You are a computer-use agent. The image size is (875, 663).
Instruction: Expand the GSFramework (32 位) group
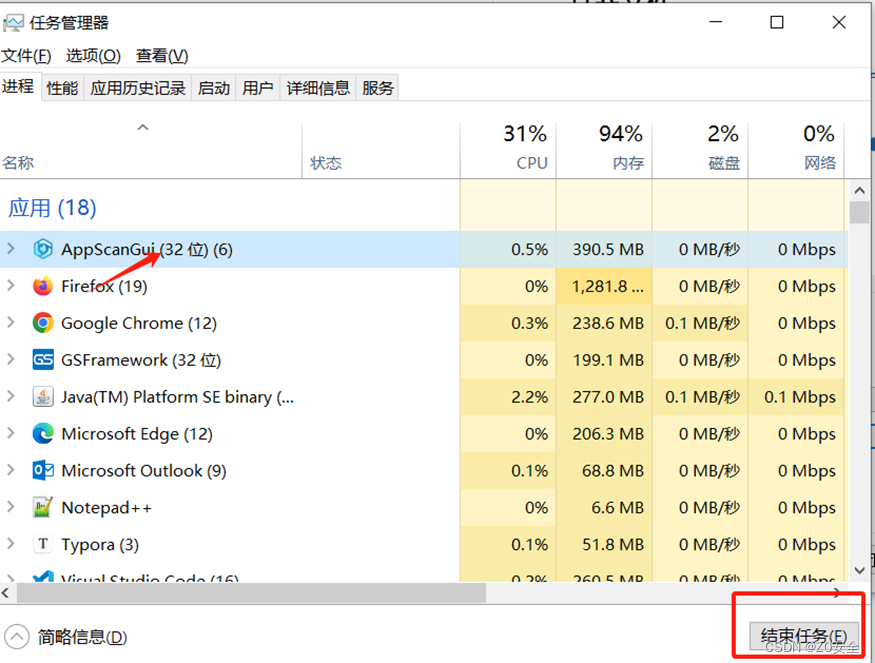coord(11,359)
